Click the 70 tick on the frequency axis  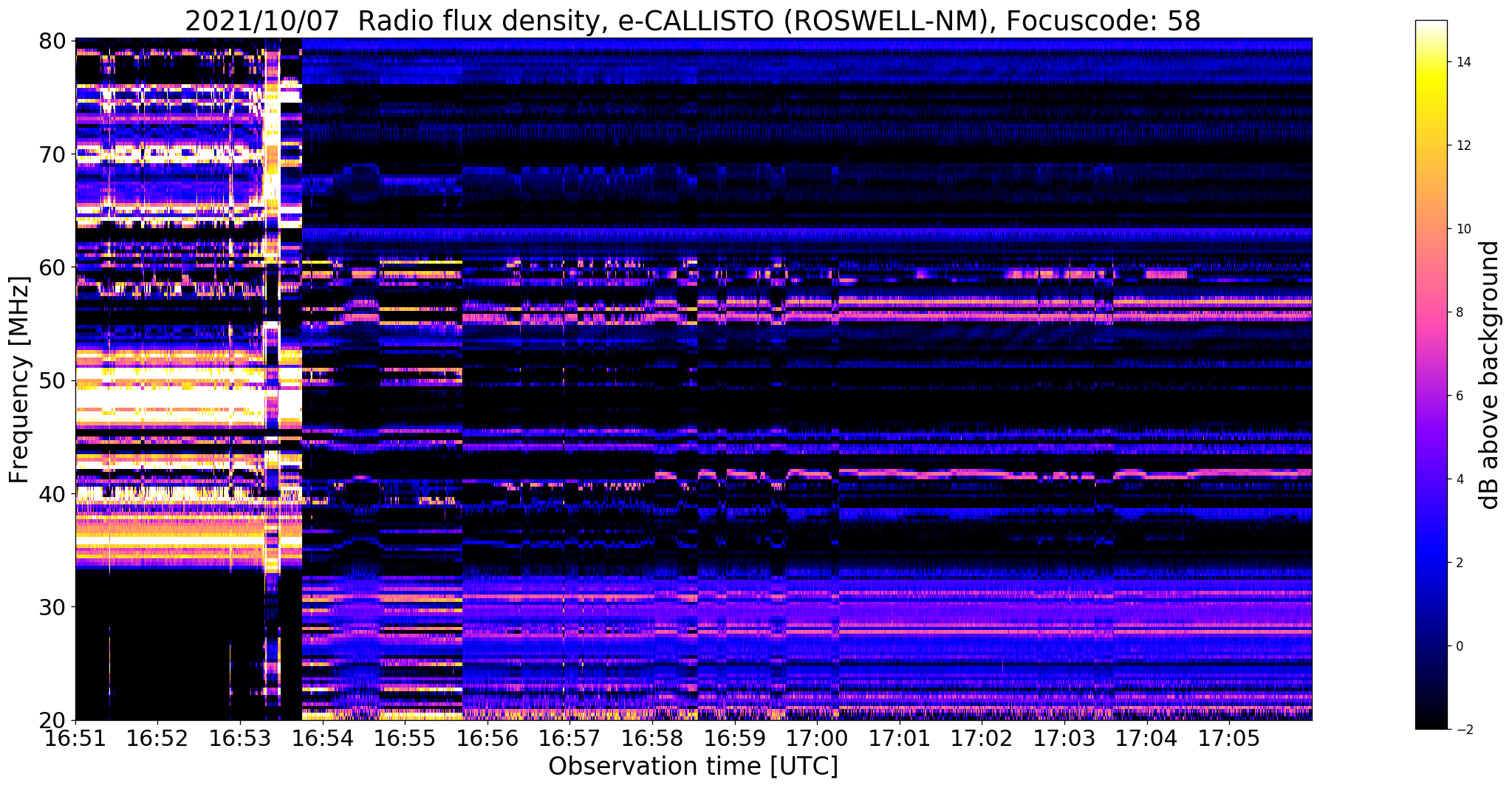click(x=51, y=154)
